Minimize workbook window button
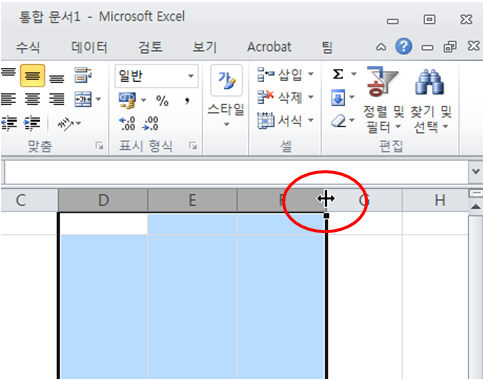The image size is (483, 380). click(x=427, y=48)
